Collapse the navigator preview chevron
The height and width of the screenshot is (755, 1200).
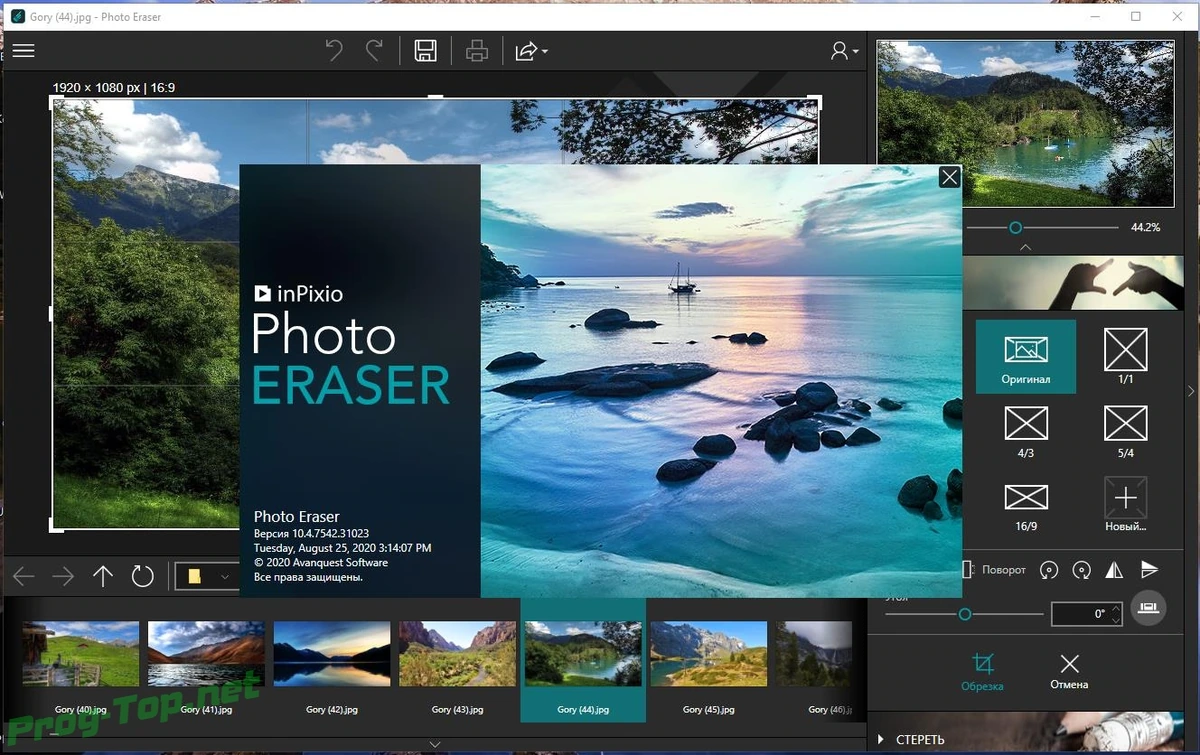click(x=1025, y=247)
